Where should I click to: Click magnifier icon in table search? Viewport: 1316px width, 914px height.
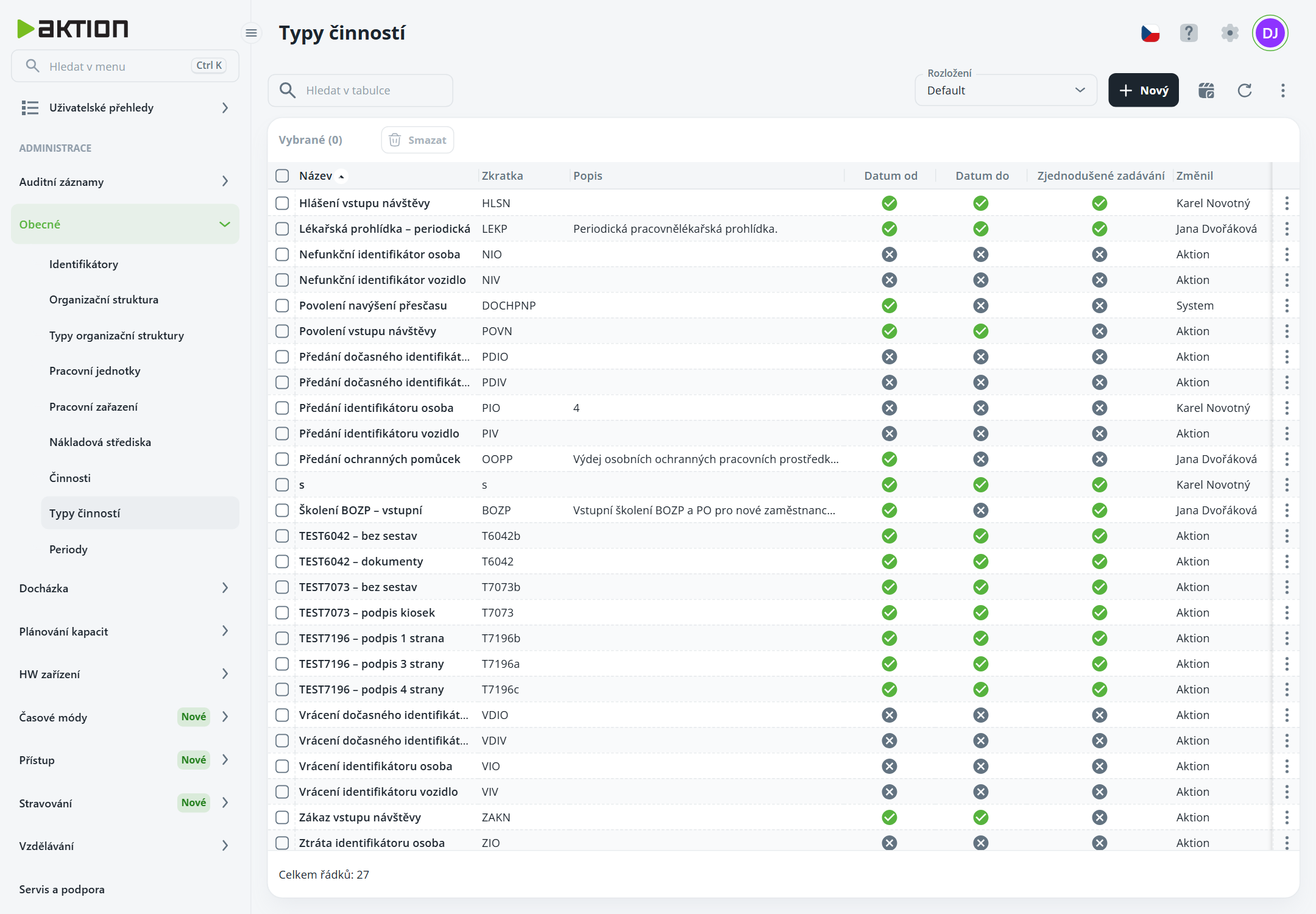(x=288, y=90)
